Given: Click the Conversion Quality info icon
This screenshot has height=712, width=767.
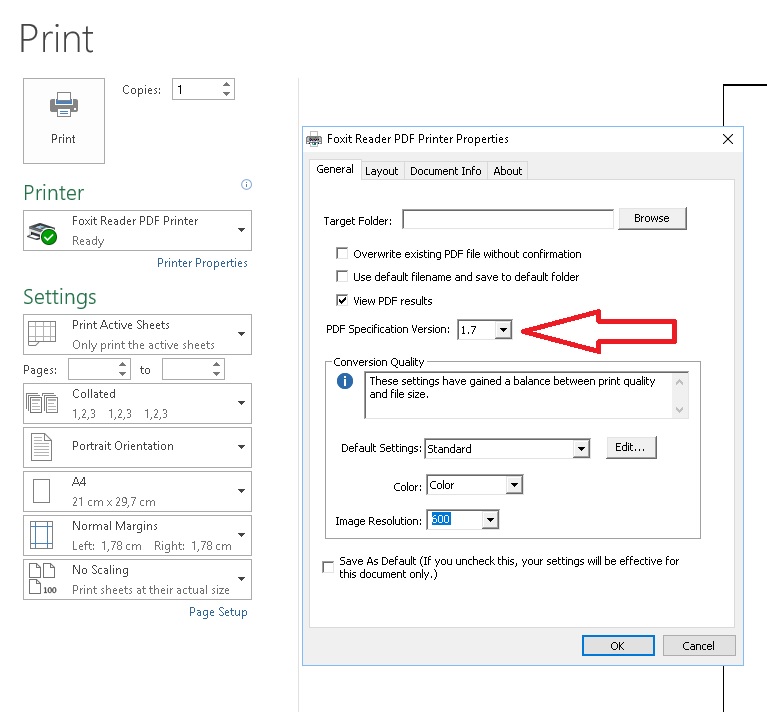Looking at the screenshot, I should (x=345, y=380).
